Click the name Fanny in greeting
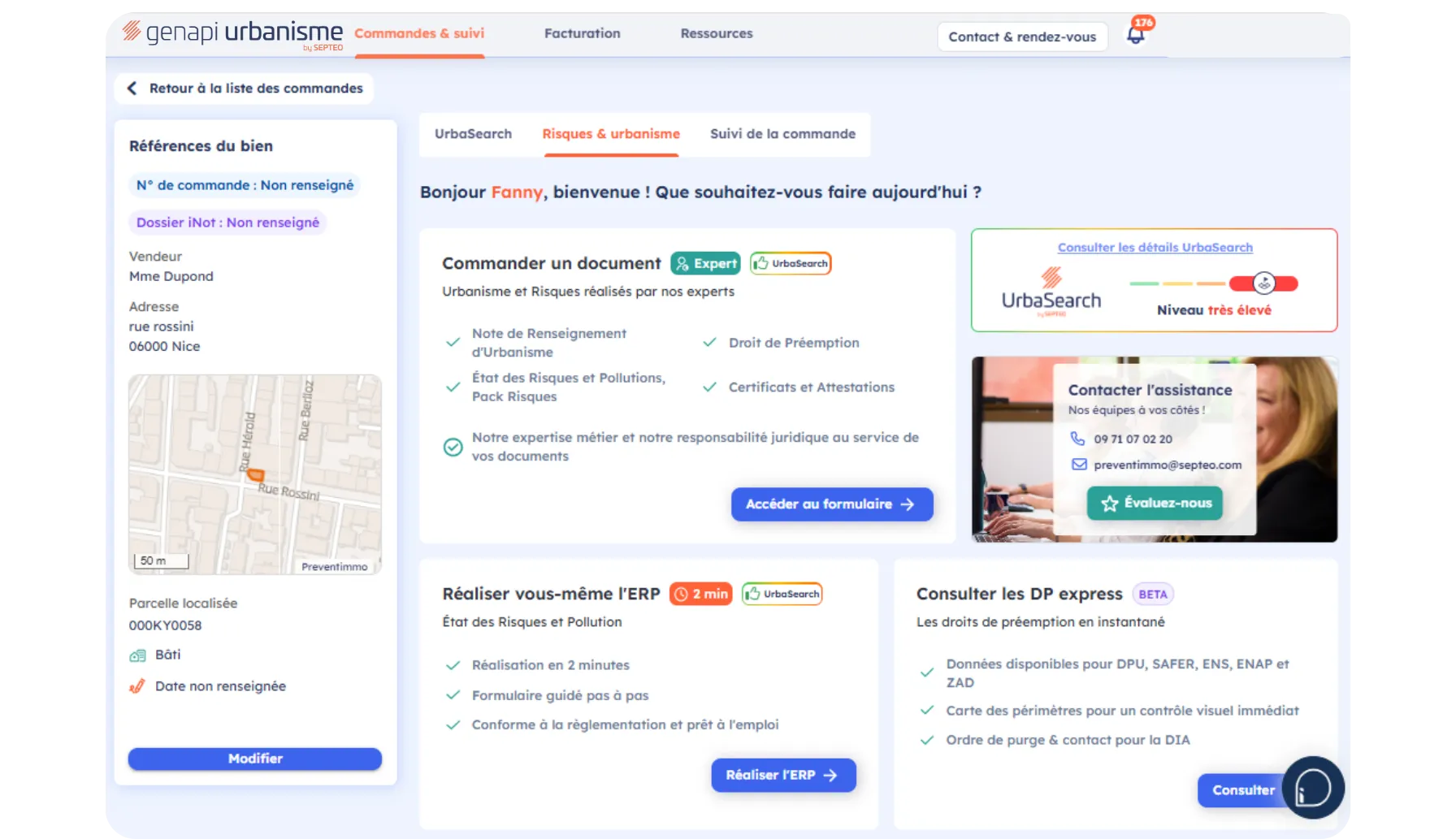 coord(517,192)
